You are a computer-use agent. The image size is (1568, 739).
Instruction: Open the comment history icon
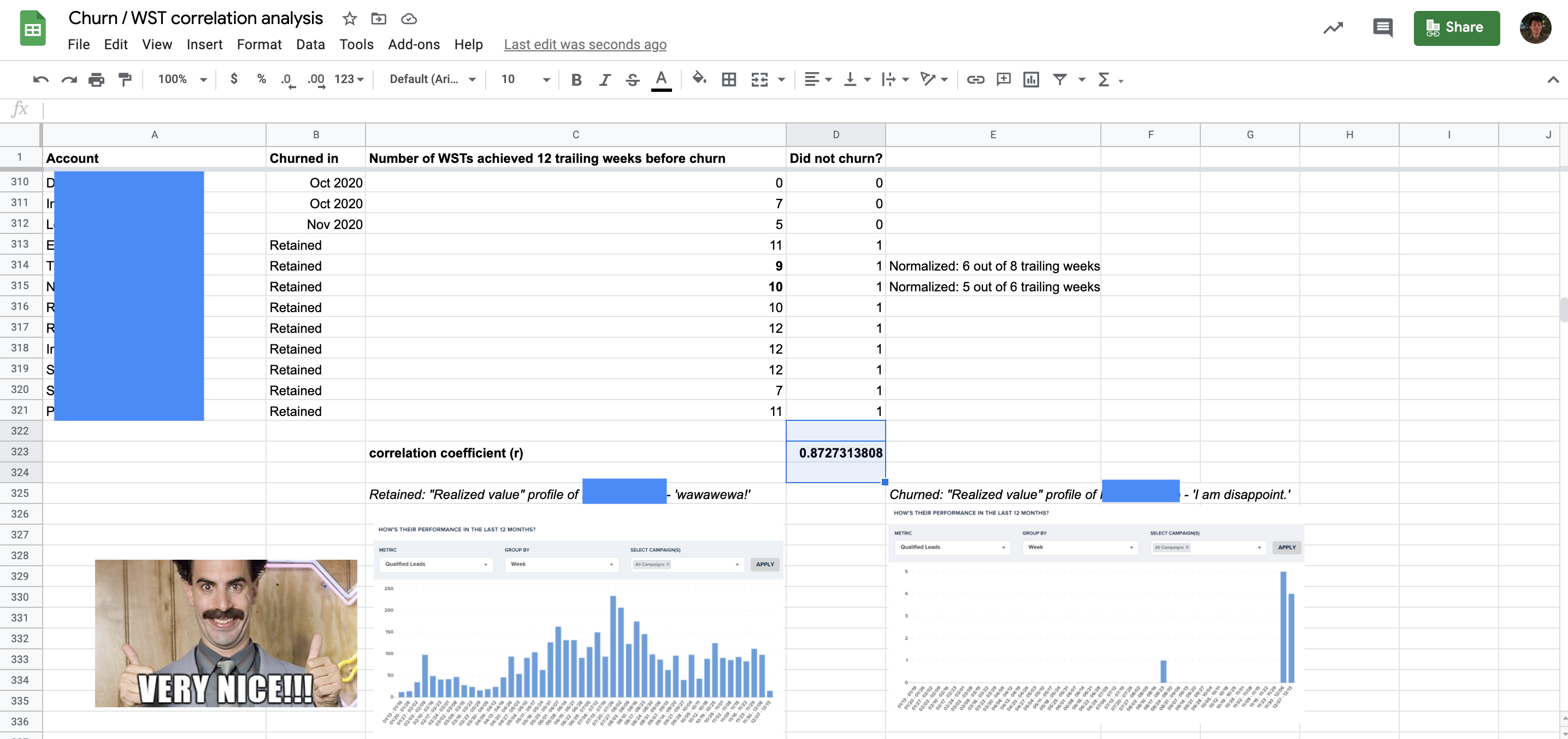click(1382, 27)
